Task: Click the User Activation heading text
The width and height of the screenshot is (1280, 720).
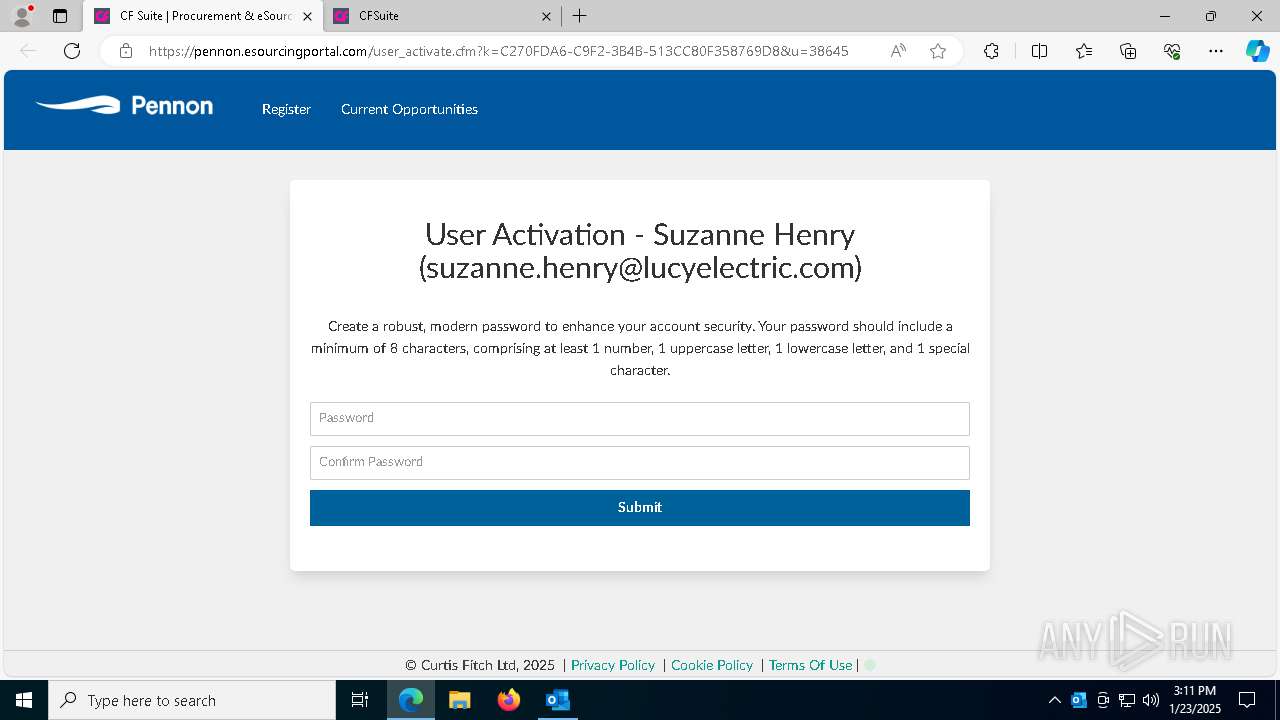Action: [640, 250]
